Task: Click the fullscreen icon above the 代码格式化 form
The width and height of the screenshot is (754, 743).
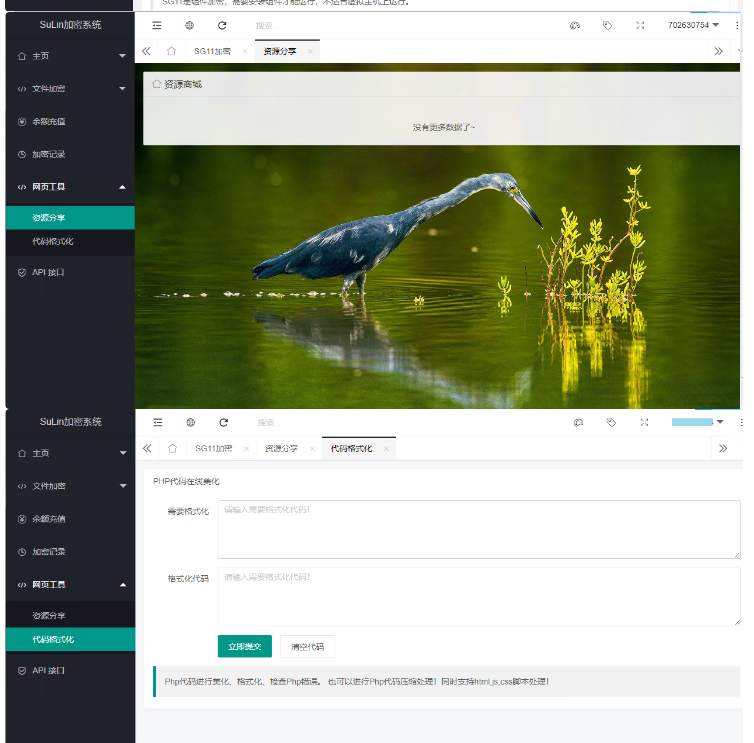Action: click(644, 422)
